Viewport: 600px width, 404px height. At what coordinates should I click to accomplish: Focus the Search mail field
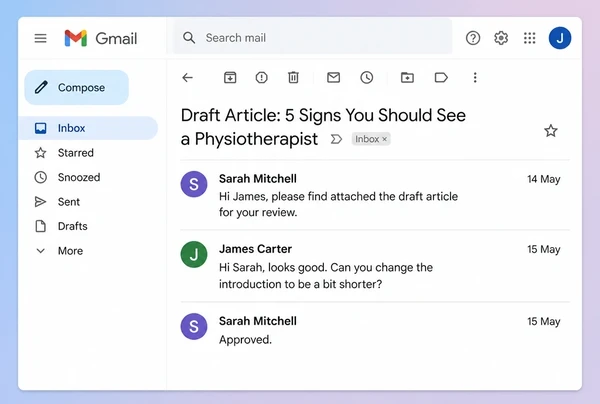[313, 38]
